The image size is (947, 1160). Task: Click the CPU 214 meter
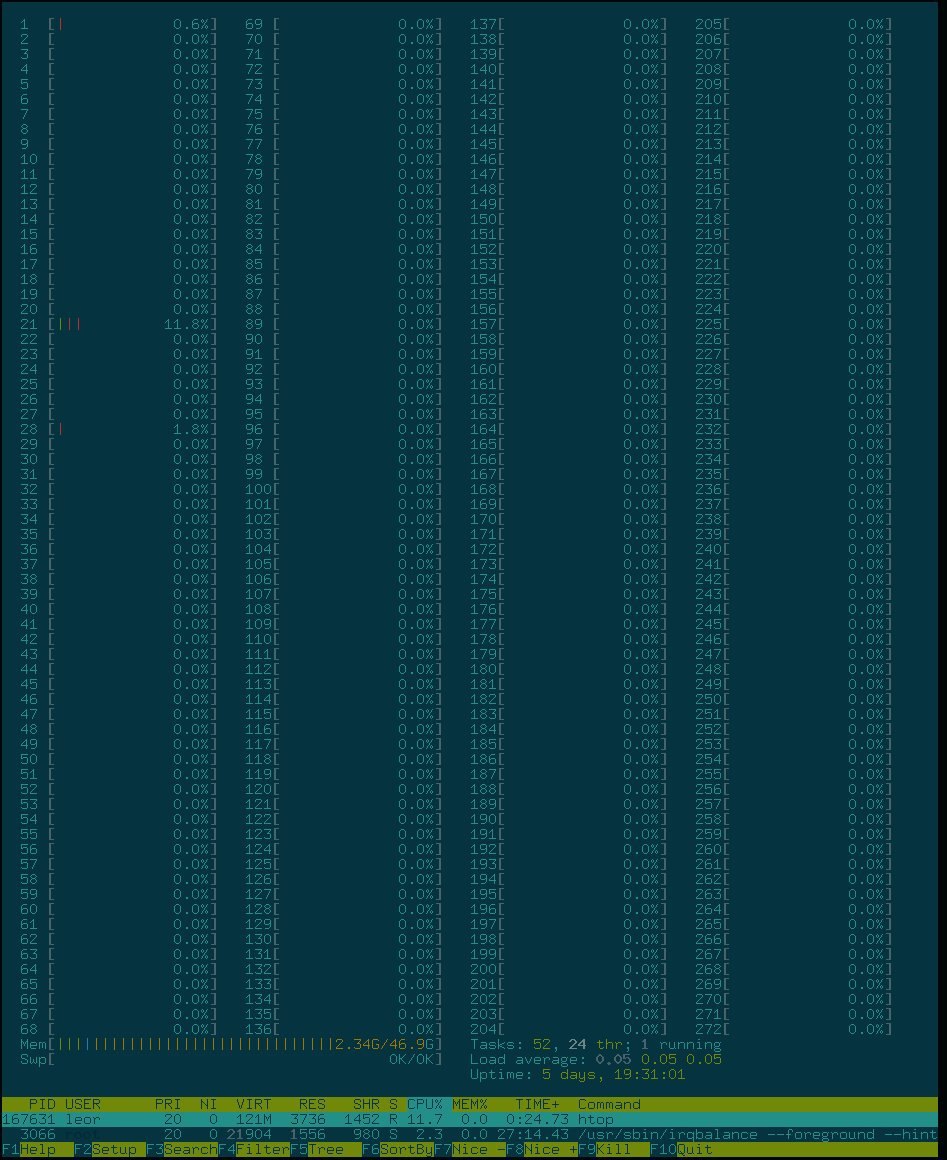793,159
